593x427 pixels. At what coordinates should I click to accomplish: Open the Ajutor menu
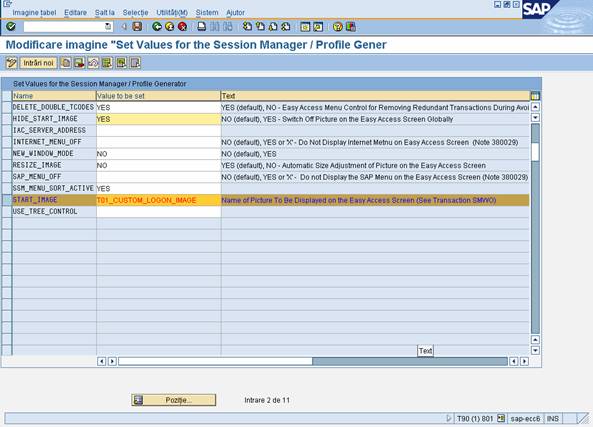[235, 12]
